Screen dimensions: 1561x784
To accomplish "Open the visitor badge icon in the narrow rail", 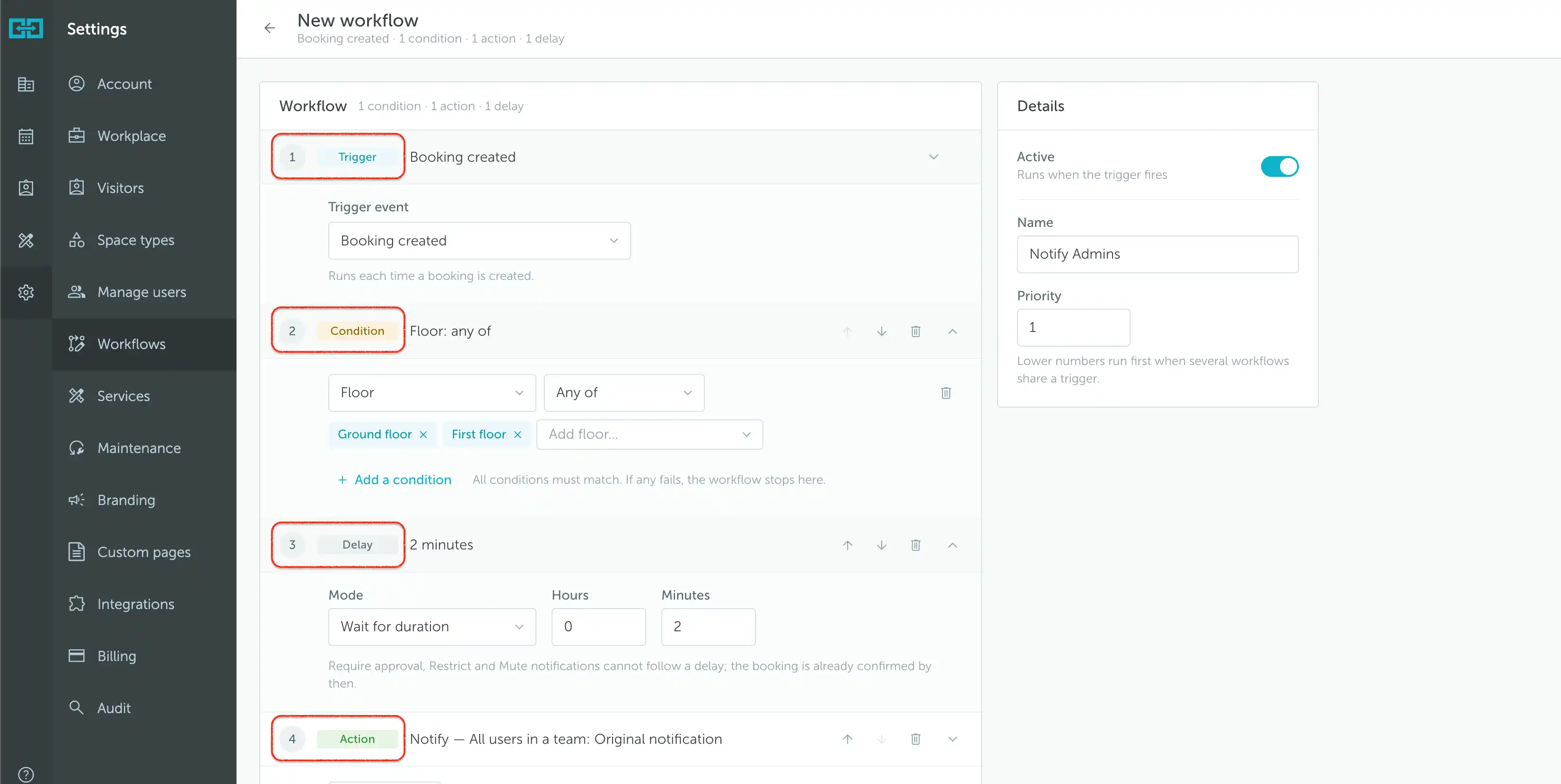I will pyautogui.click(x=26, y=188).
